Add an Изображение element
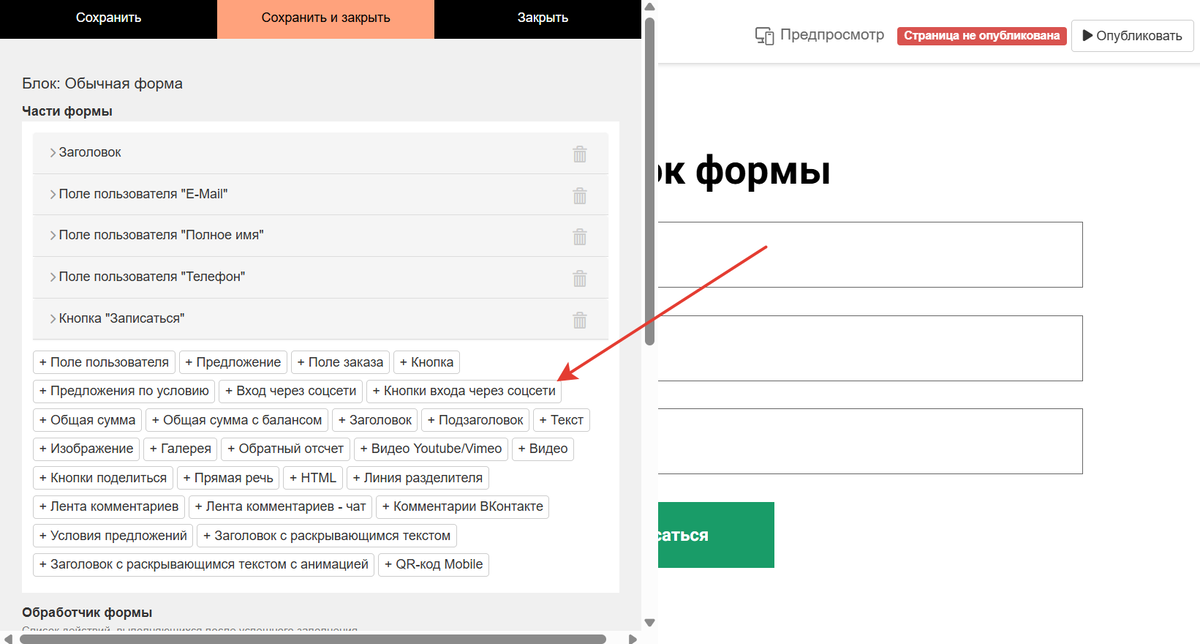 [x=86, y=449]
